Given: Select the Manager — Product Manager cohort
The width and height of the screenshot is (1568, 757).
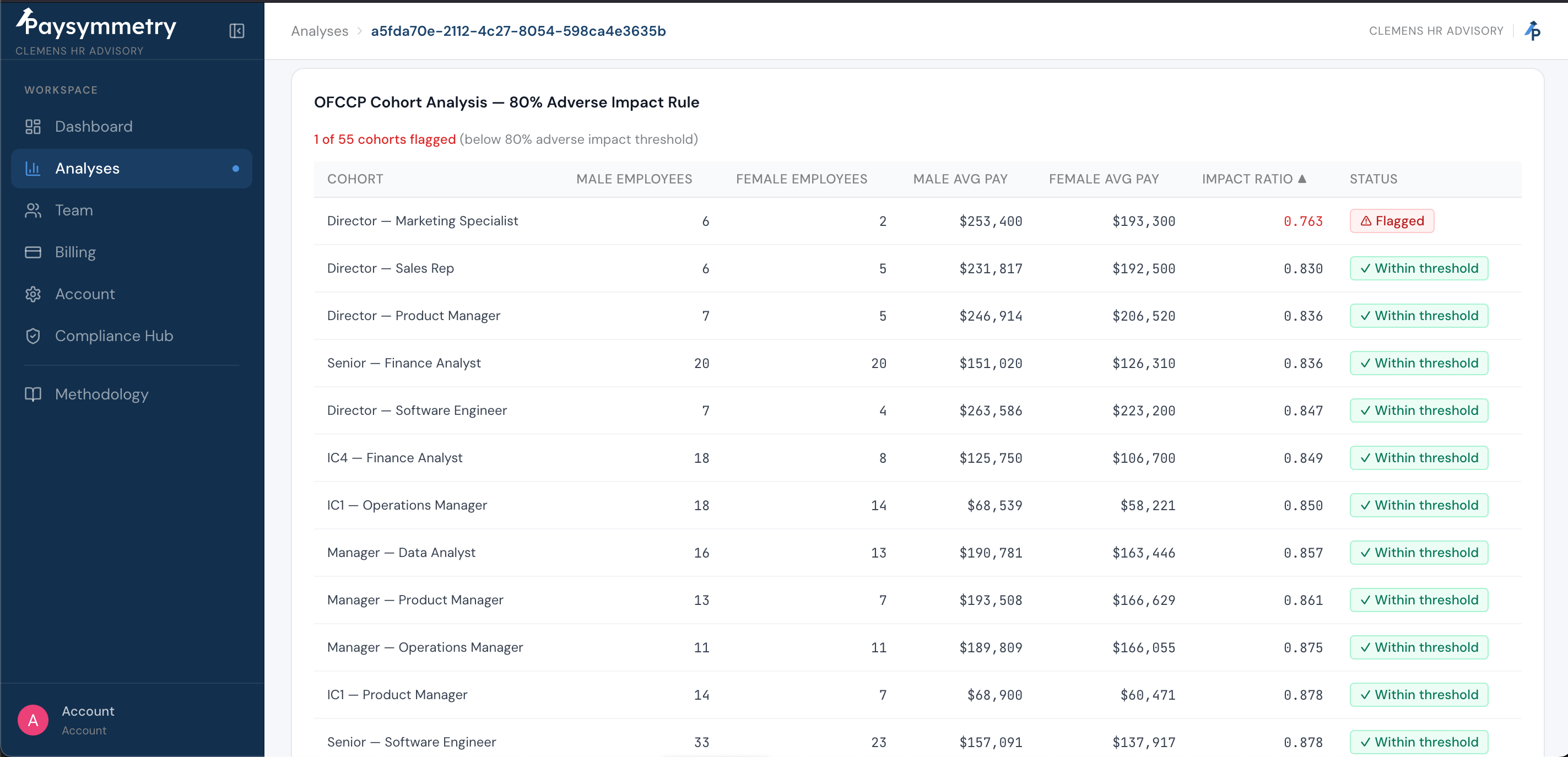Looking at the screenshot, I should coord(415,600).
